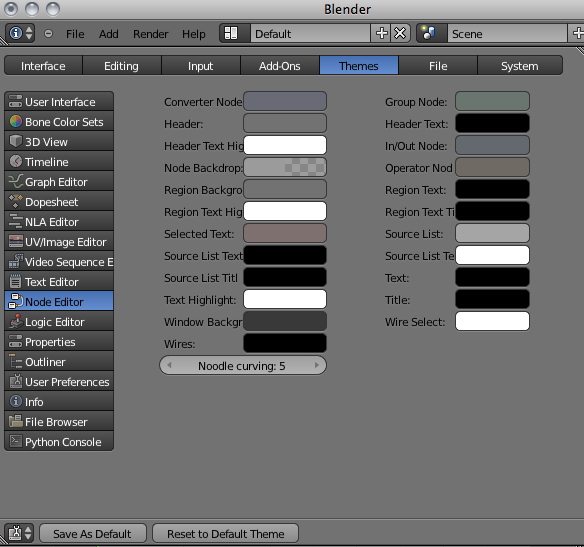
Task: Click Reset to Default Theme
Action: [x=225, y=533]
